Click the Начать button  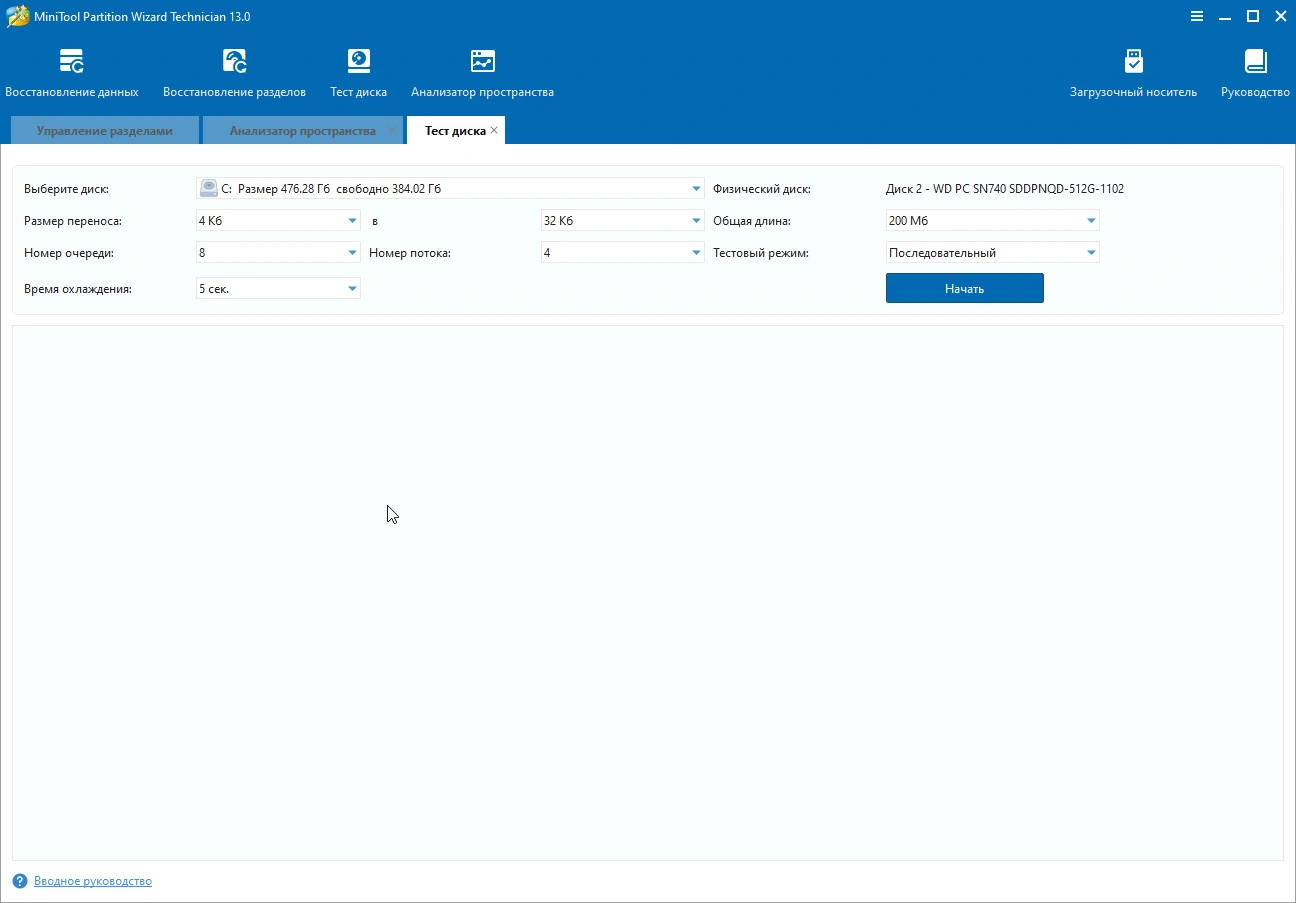[964, 288]
